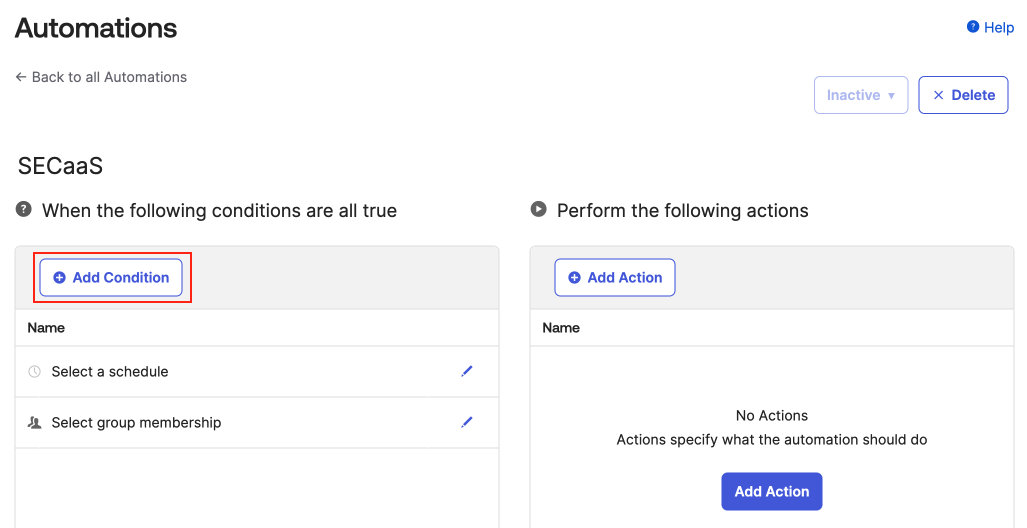
Task: Go back to all Automations
Action: 101,77
